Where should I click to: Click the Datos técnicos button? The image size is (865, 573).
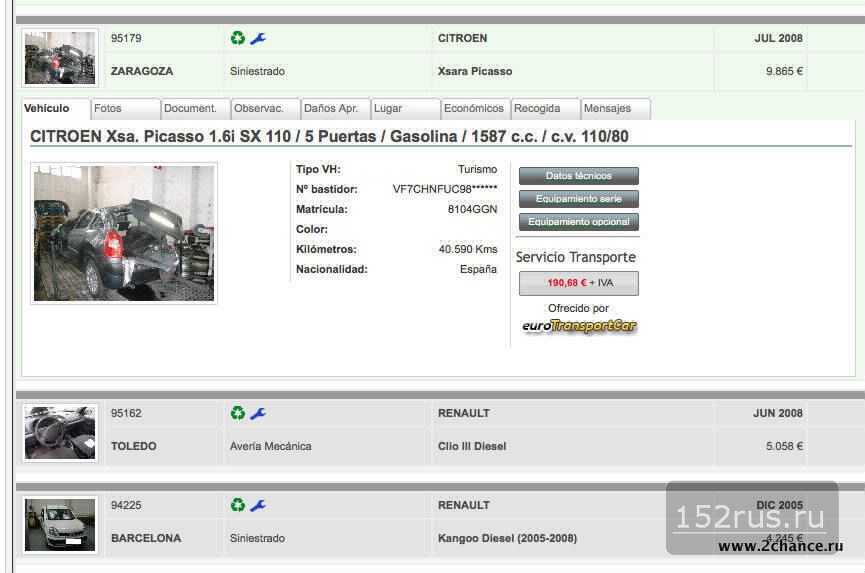pyautogui.click(x=579, y=176)
